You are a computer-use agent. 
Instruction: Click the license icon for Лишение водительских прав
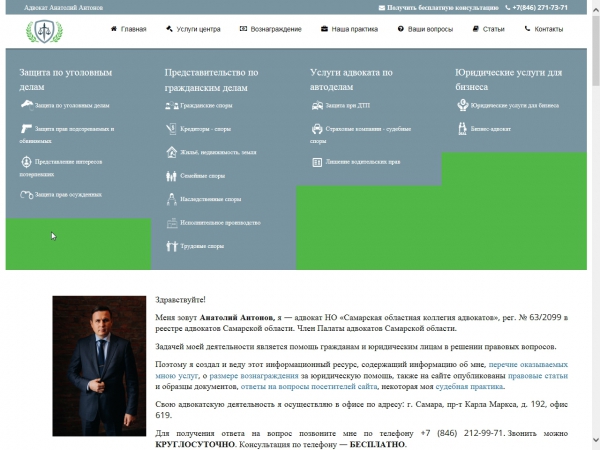pyautogui.click(x=317, y=162)
